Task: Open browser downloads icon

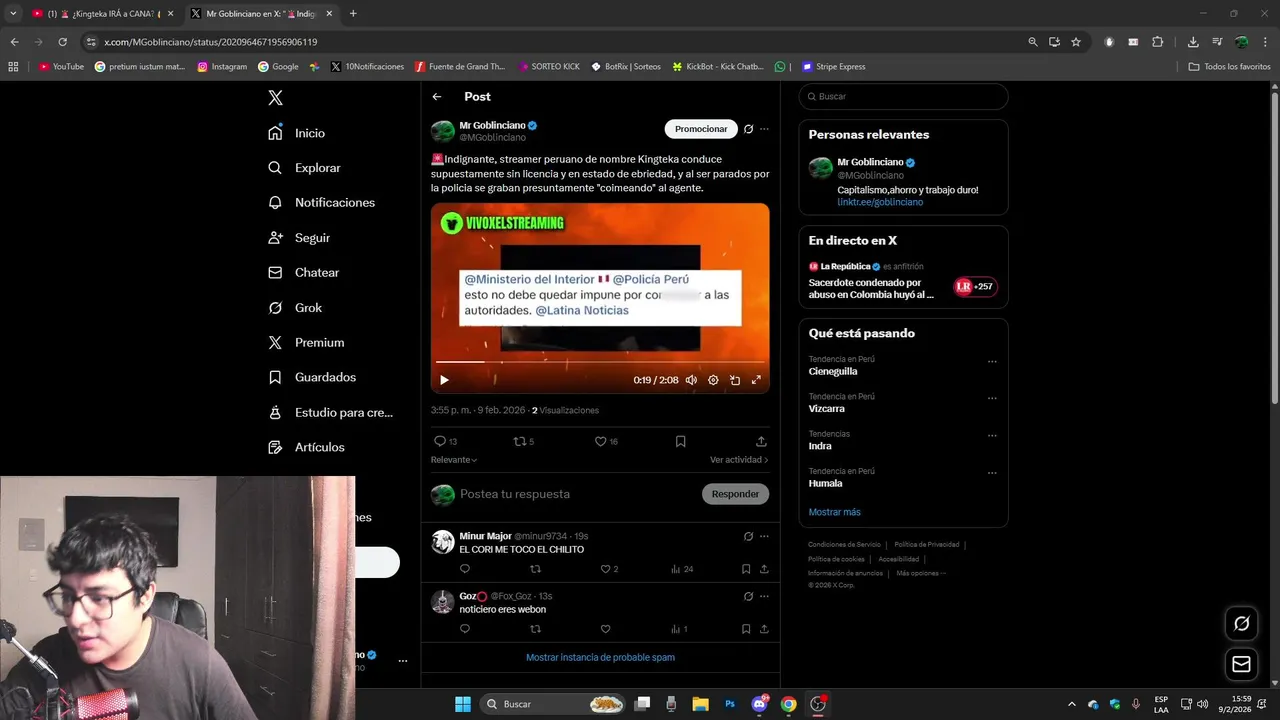Action: coord(1193,42)
